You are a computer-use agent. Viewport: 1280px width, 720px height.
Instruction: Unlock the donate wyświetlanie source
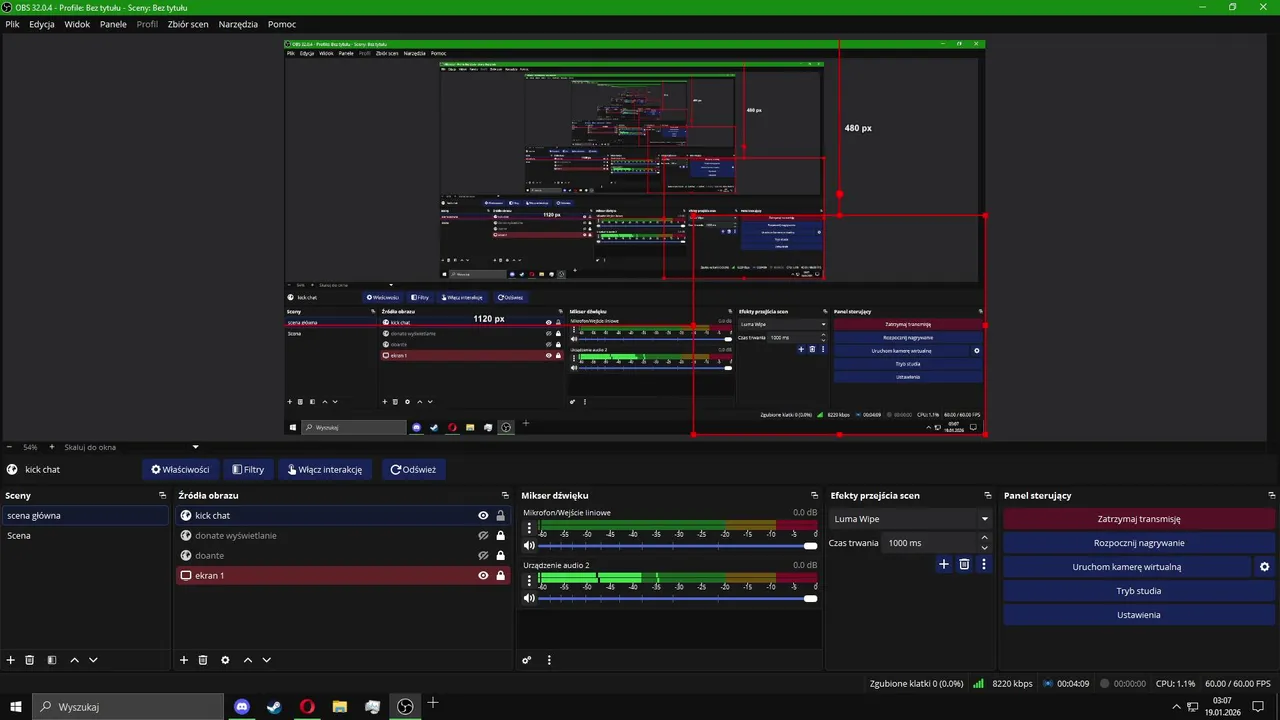click(501, 536)
